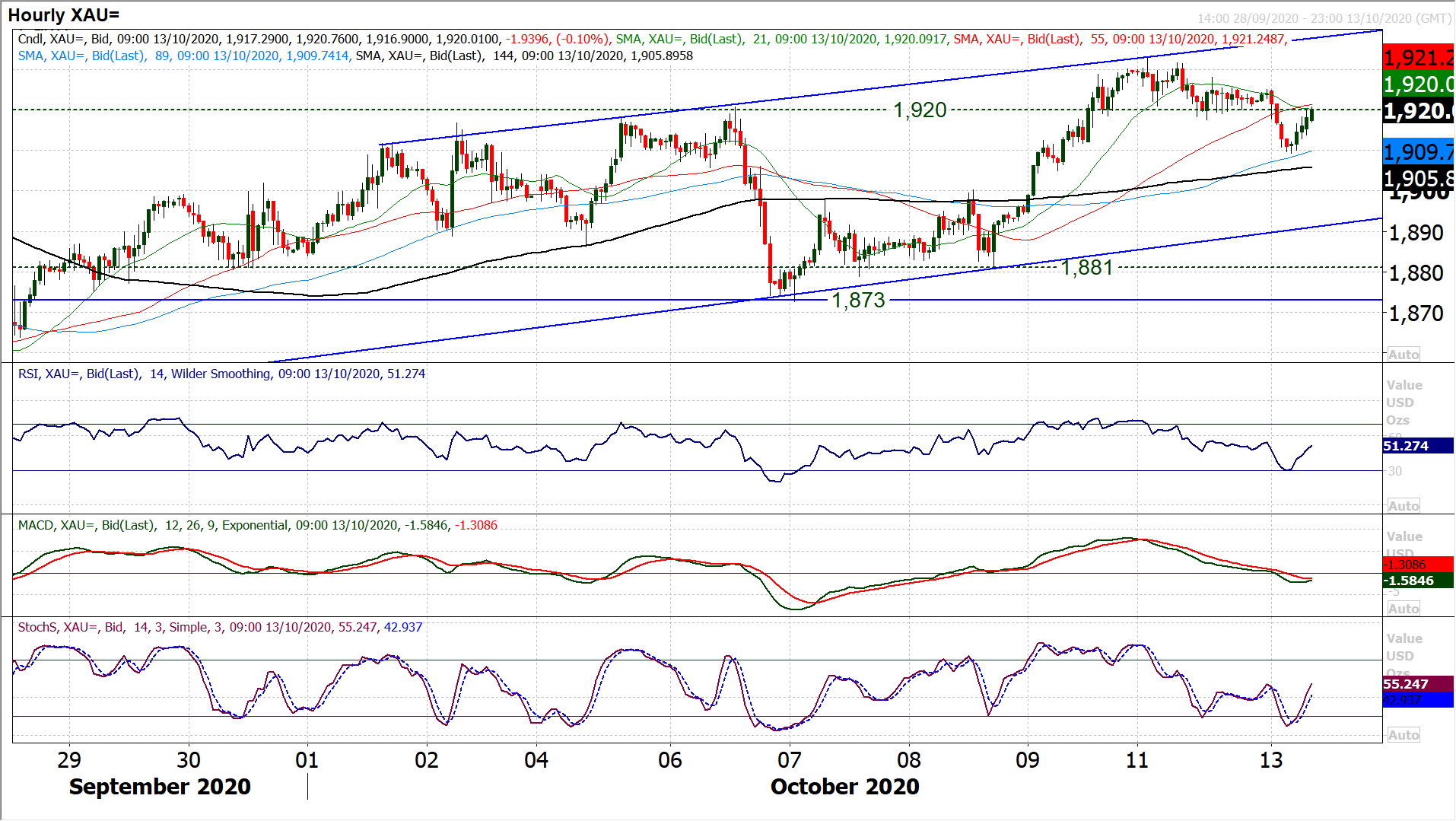
Task: Click the SMA 144 legend entry
Action: tap(524, 56)
